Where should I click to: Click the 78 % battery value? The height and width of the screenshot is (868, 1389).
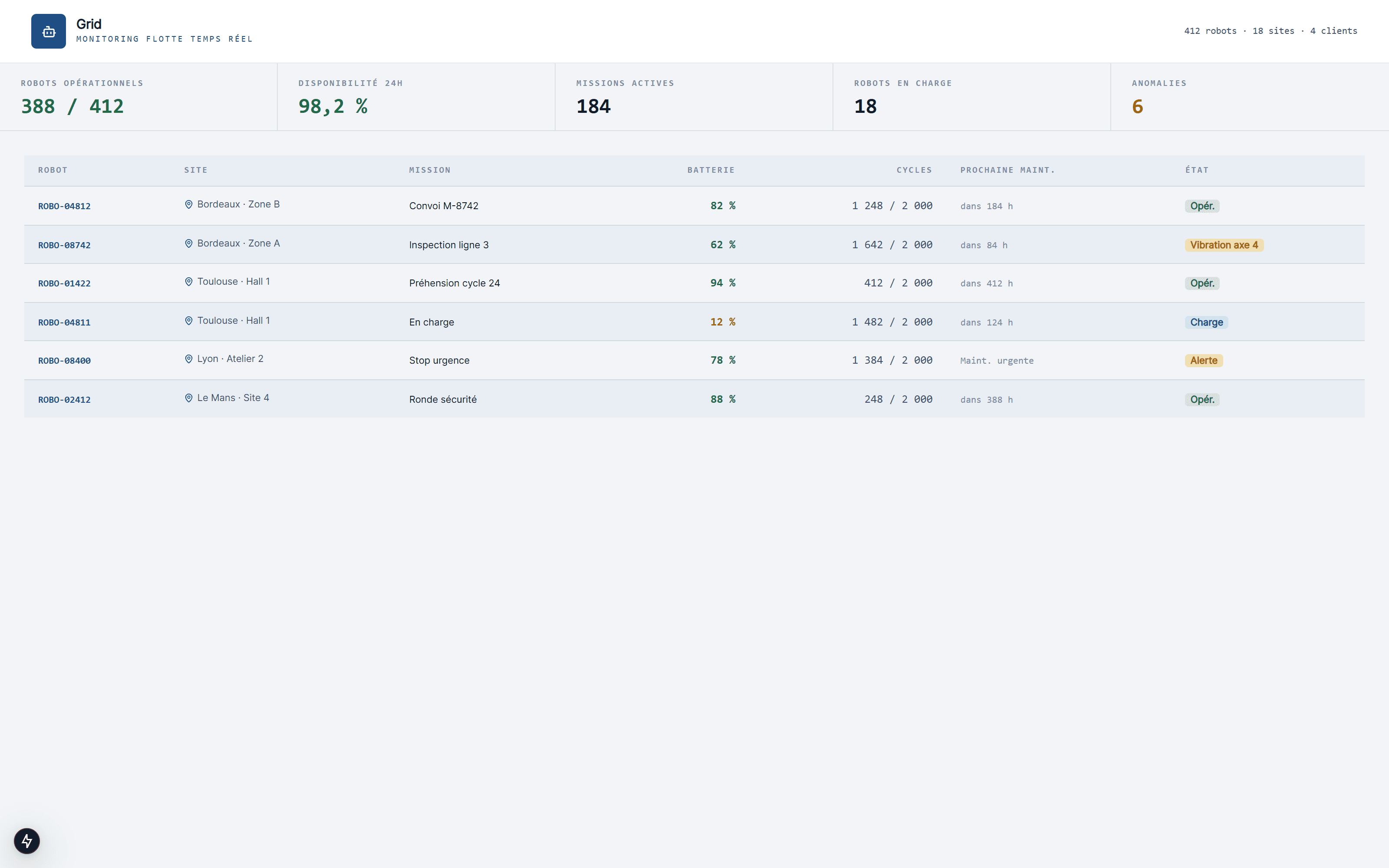(723, 360)
